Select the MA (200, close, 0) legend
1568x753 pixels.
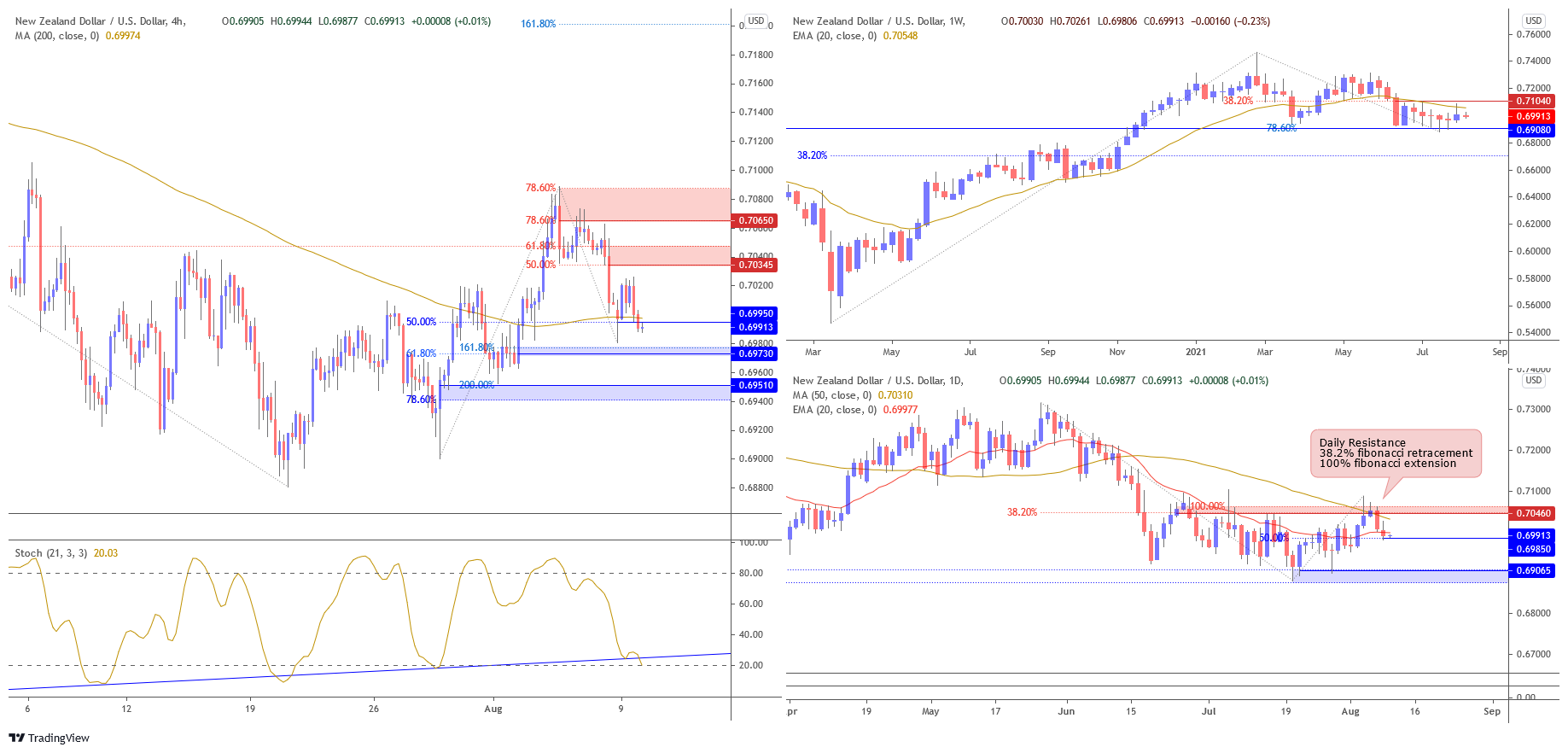[x=77, y=36]
